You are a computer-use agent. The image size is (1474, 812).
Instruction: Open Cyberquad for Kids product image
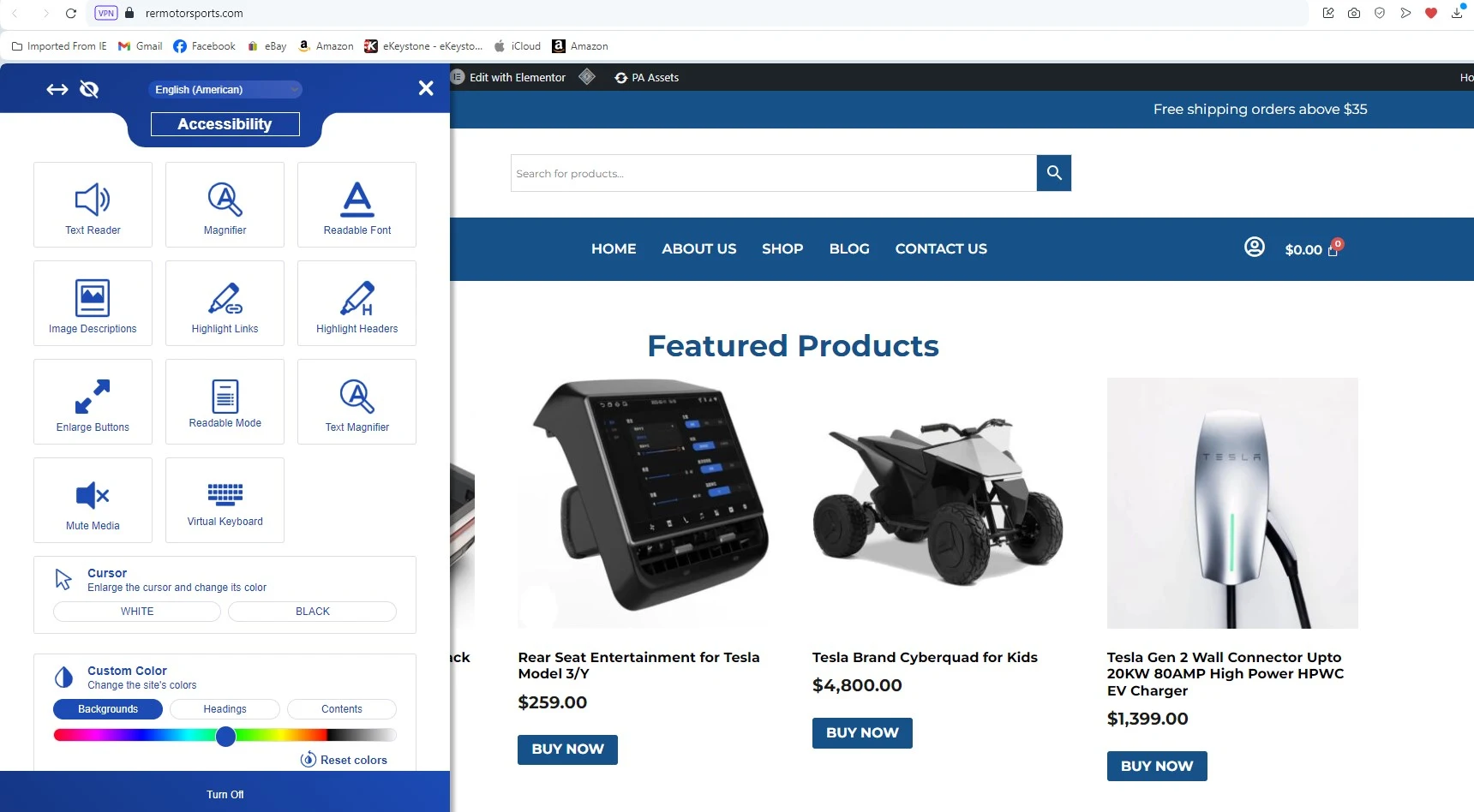[938, 504]
